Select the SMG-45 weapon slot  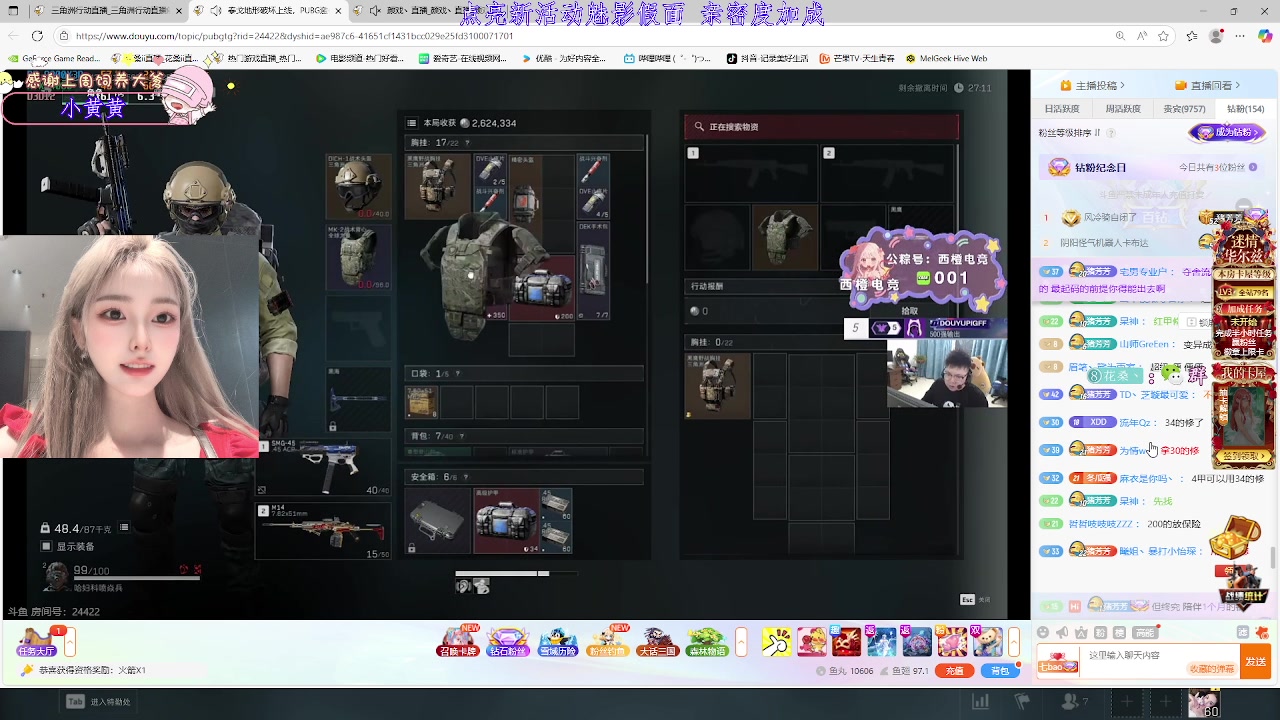click(x=323, y=468)
